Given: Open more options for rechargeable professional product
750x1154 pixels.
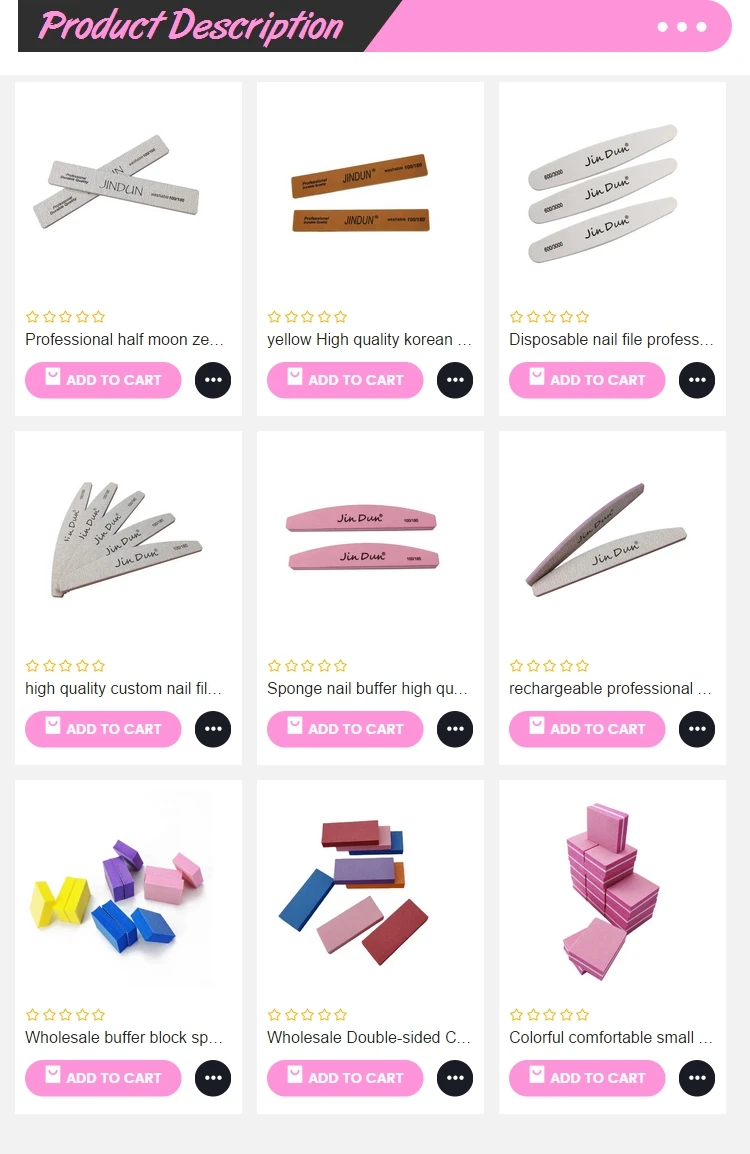Looking at the screenshot, I should click(x=697, y=729).
